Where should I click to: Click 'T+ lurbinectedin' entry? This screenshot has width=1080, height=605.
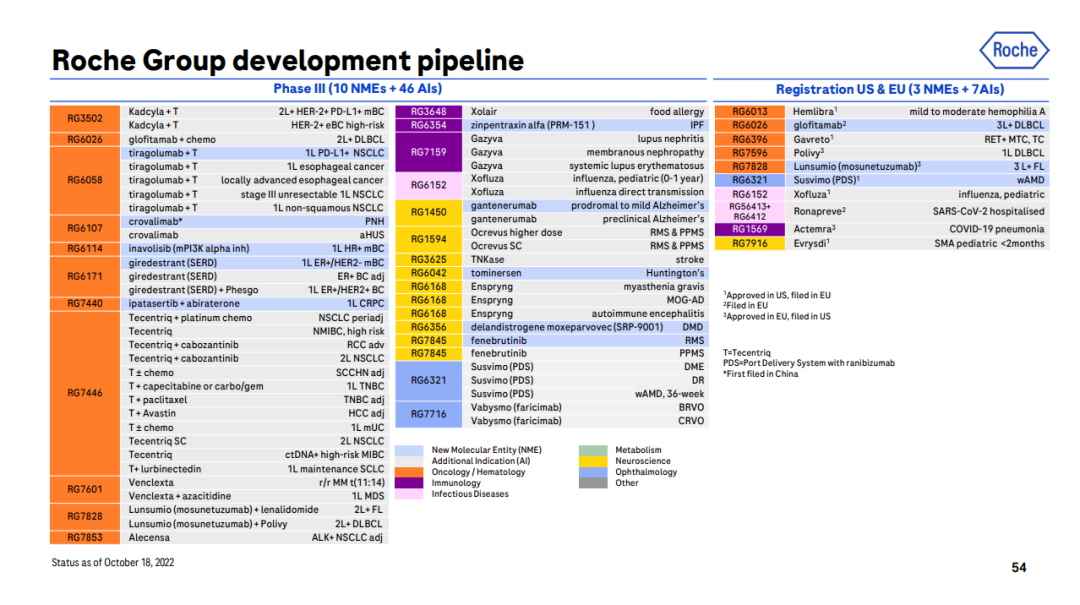[x=165, y=469]
